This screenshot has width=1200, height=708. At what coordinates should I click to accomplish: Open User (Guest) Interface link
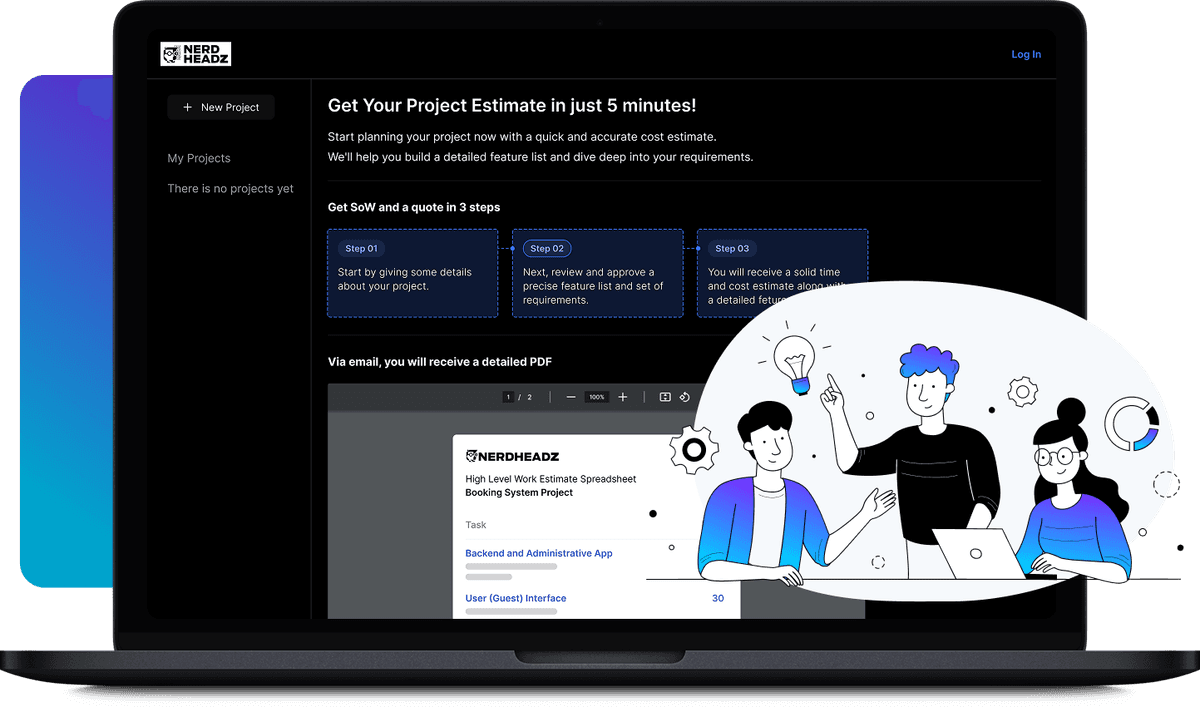pos(515,598)
